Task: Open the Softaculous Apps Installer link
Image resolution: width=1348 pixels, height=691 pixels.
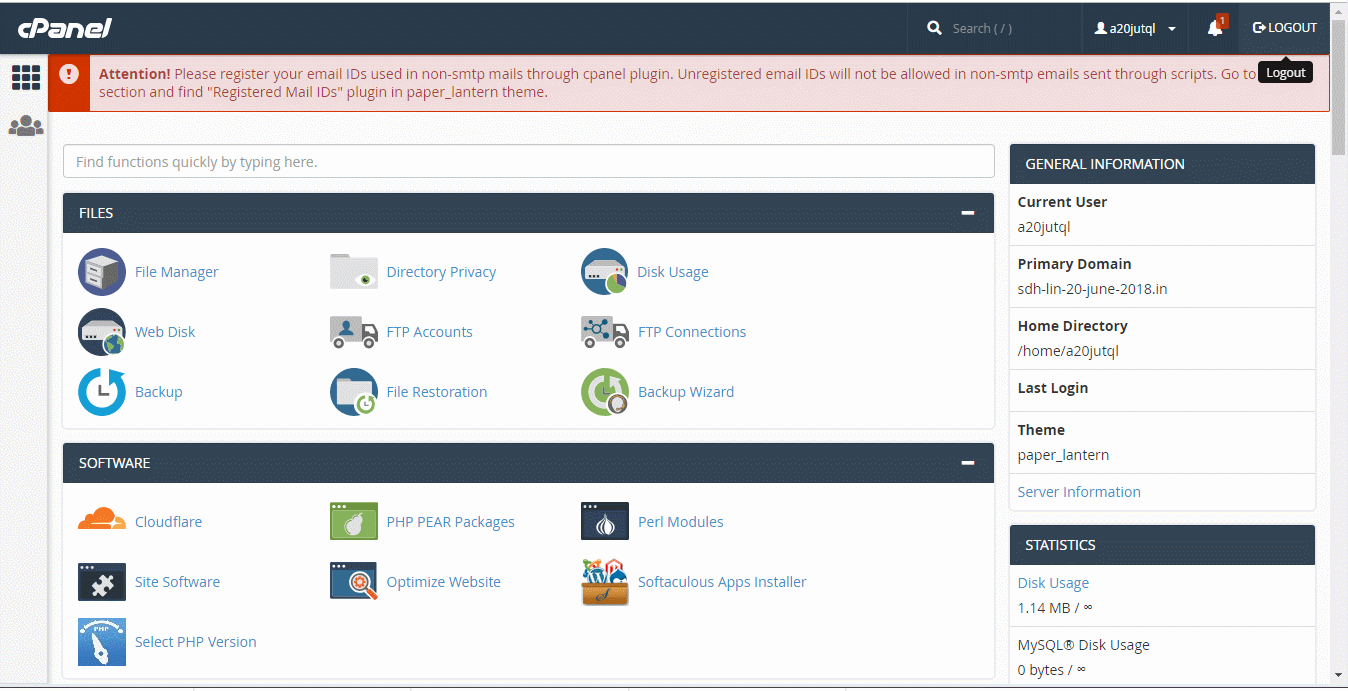Action: click(722, 582)
